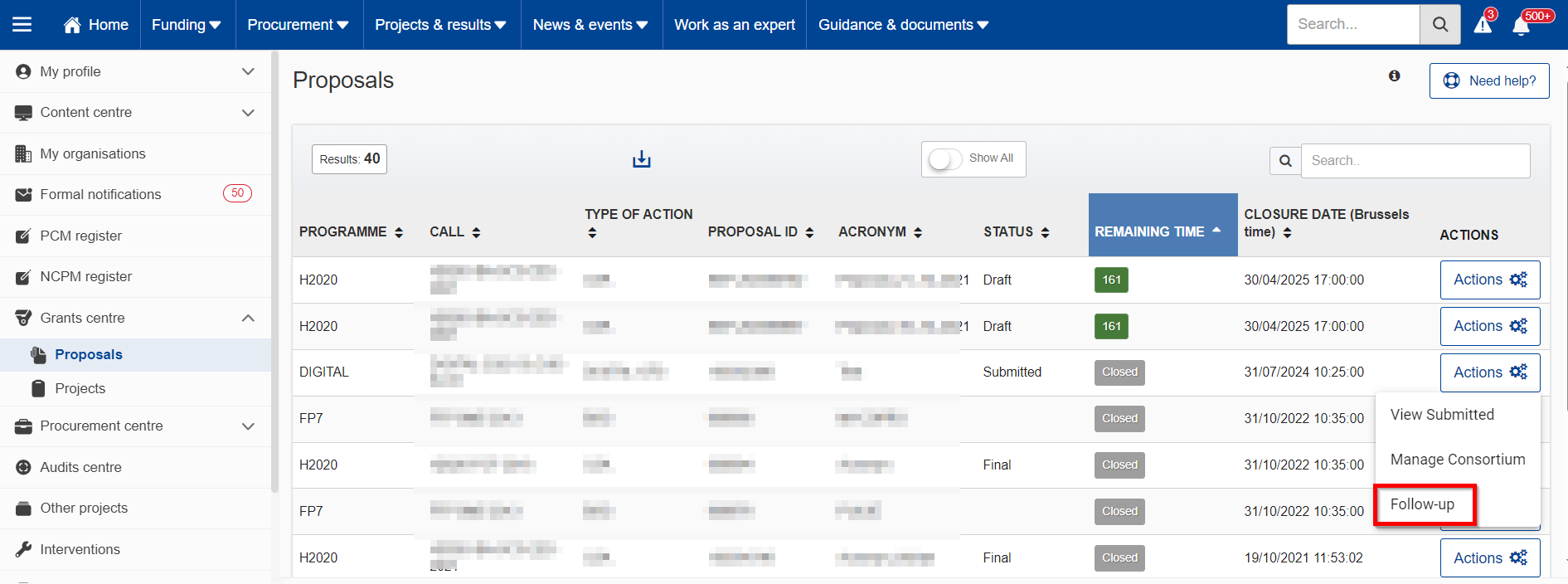Image resolution: width=1568 pixels, height=584 pixels.
Task: Open Work as an expert menu item
Action: coord(735,25)
